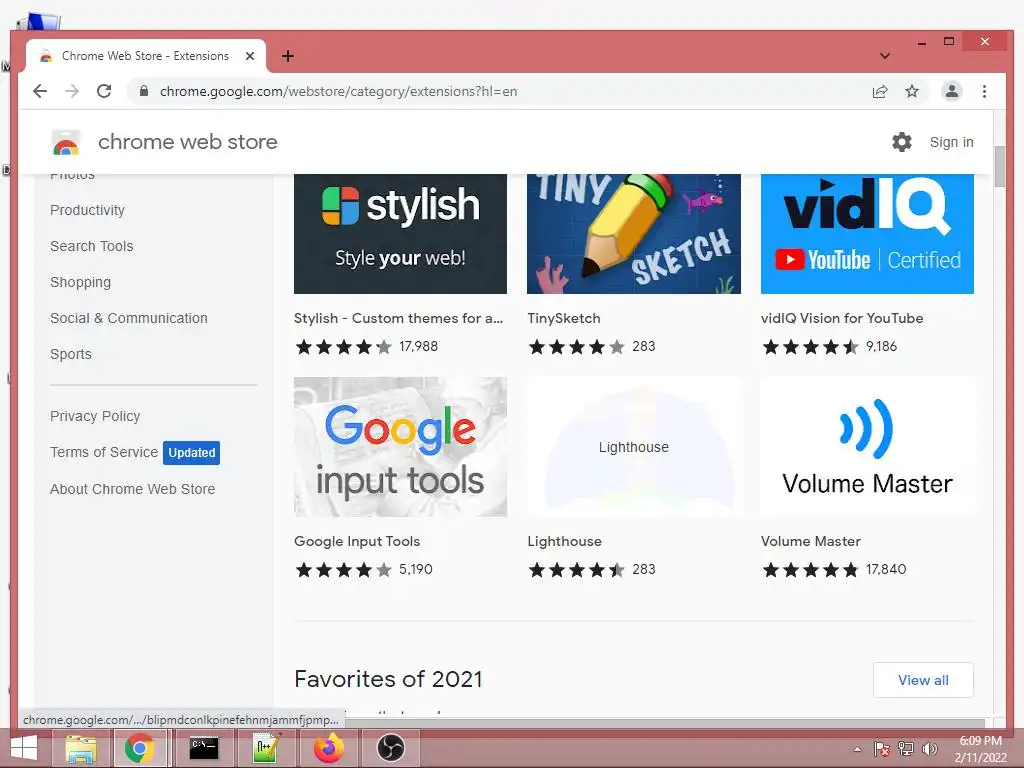View all Favorites of 2021

pyautogui.click(x=923, y=680)
